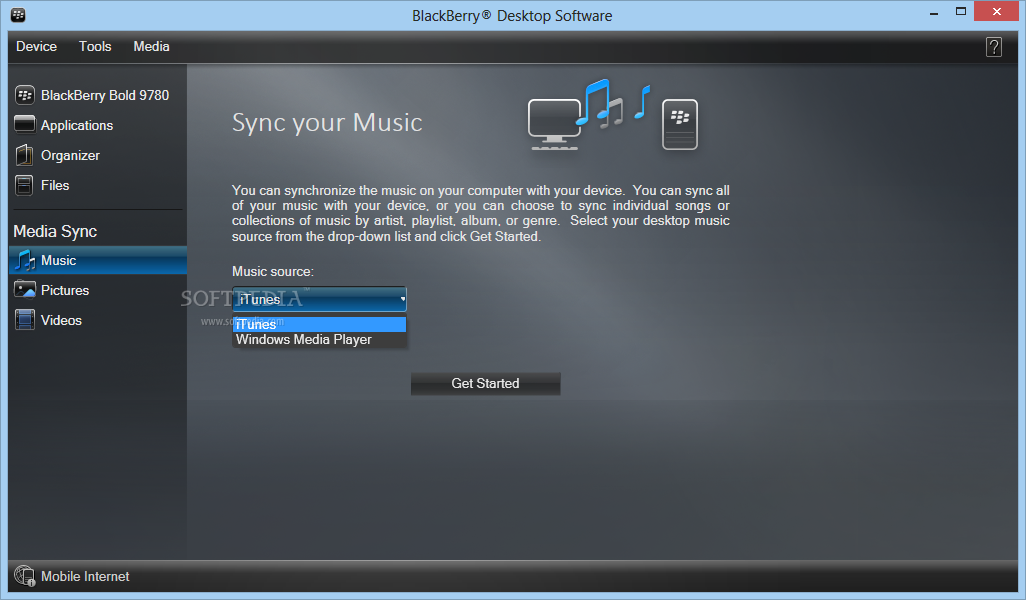
Task: Go to the Organizer label in the sidebar
Action: (70, 155)
